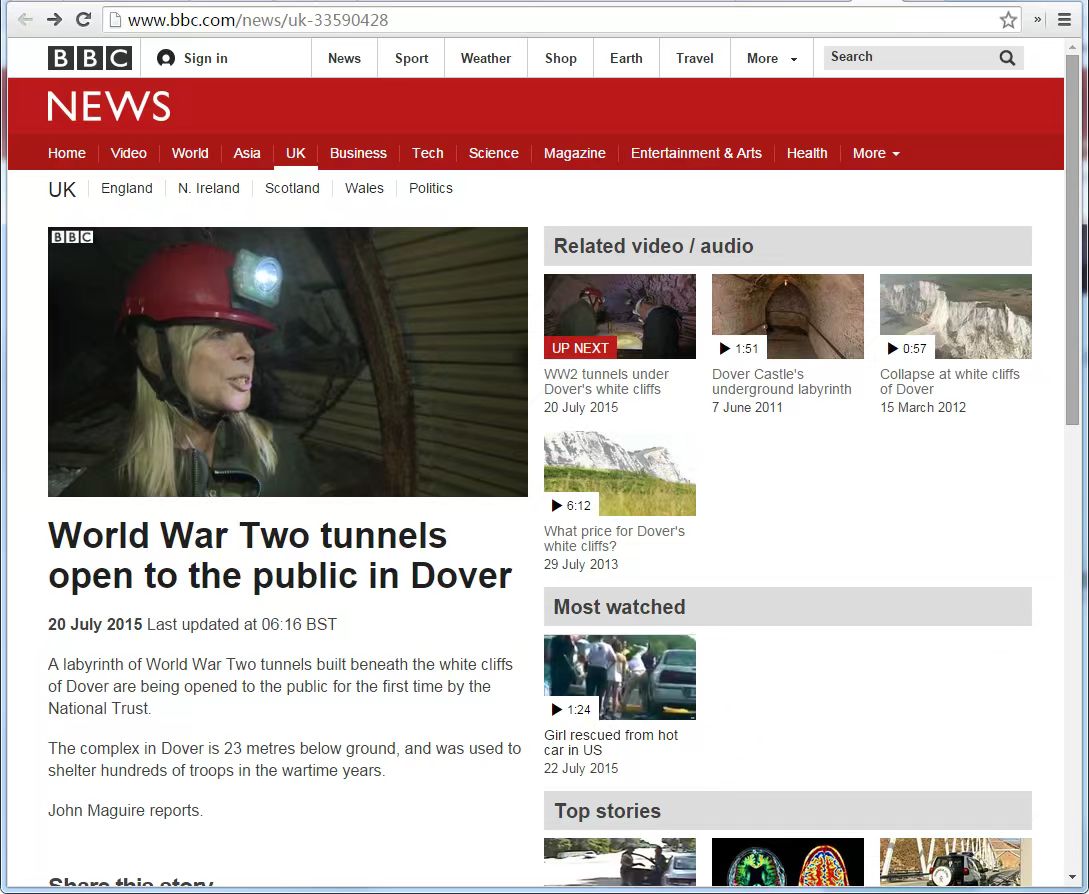Open the Chrome hamburger menu
The height and width of the screenshot is (894, 1089).
click(1065, 20)
